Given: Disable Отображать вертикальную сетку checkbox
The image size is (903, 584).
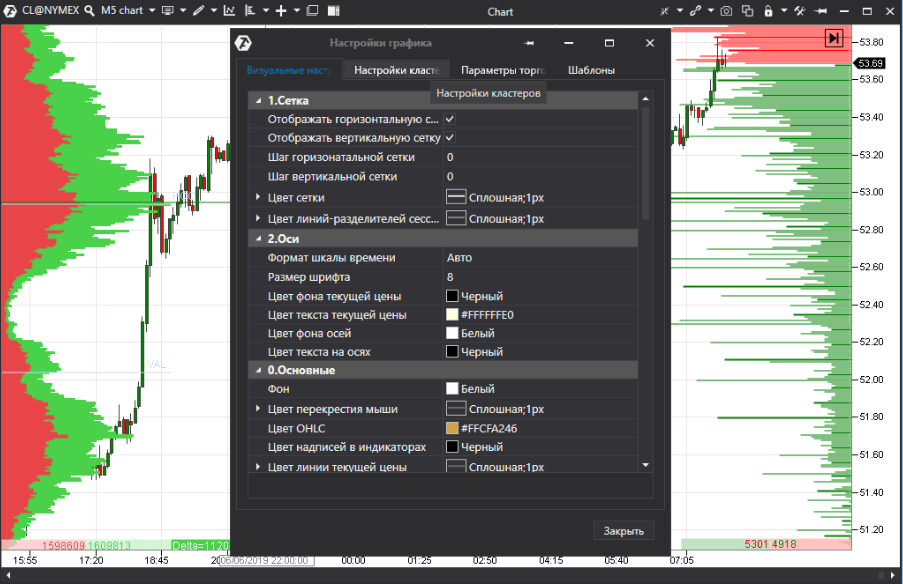Looking at the screenshot, I should point(448,137).
